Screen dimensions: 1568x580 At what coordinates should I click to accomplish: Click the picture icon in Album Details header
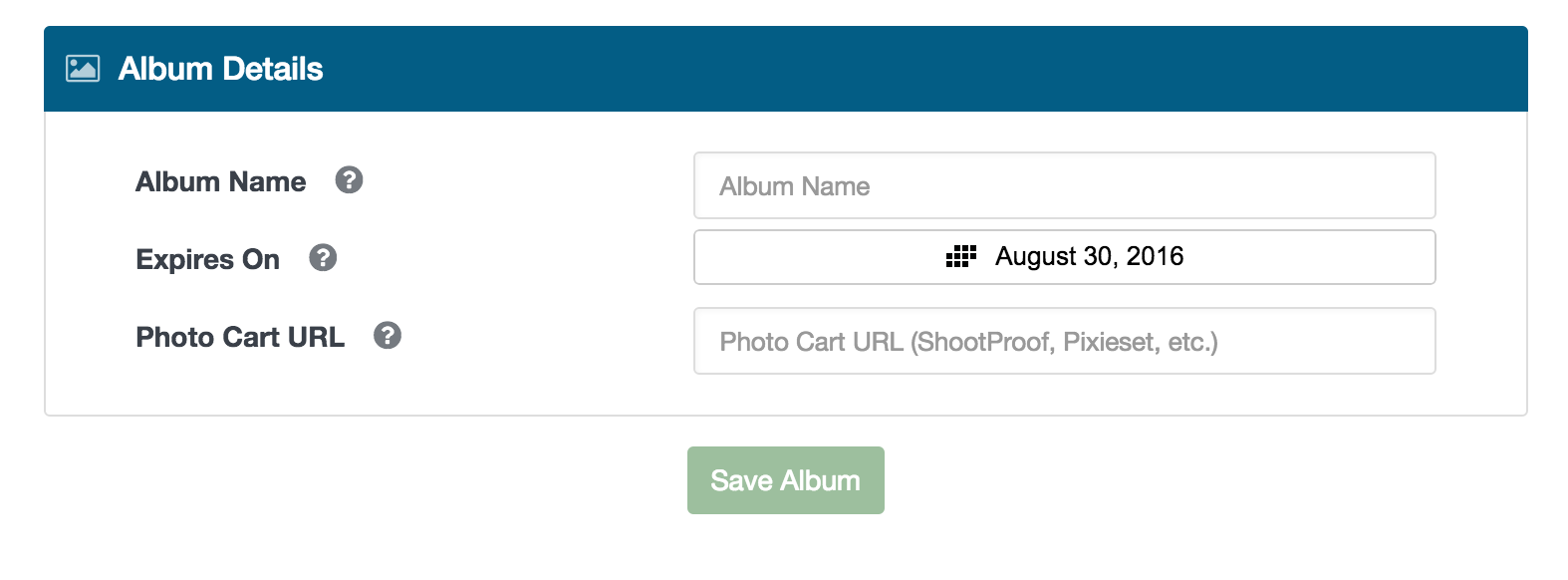point(83,69)
